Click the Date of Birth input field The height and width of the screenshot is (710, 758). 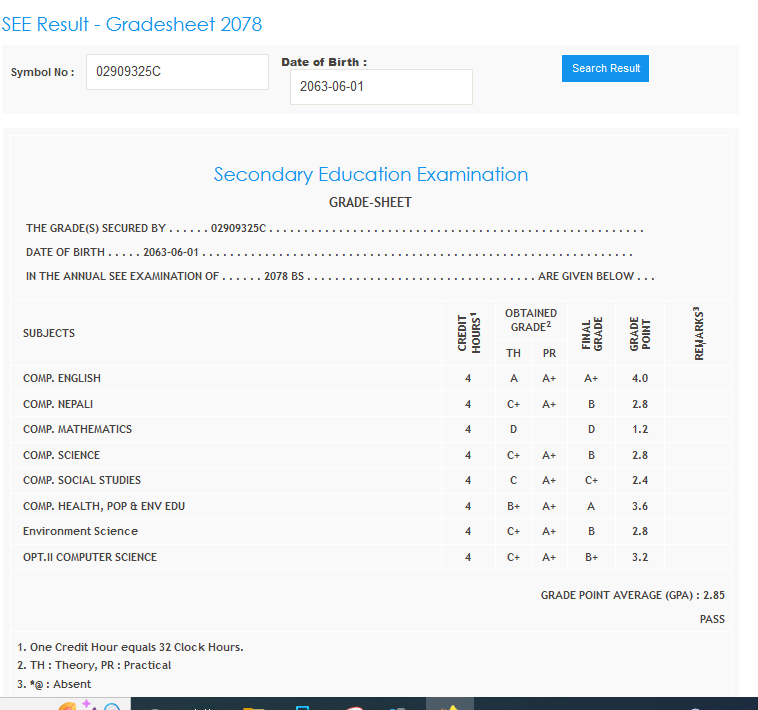tap(381, 87)
